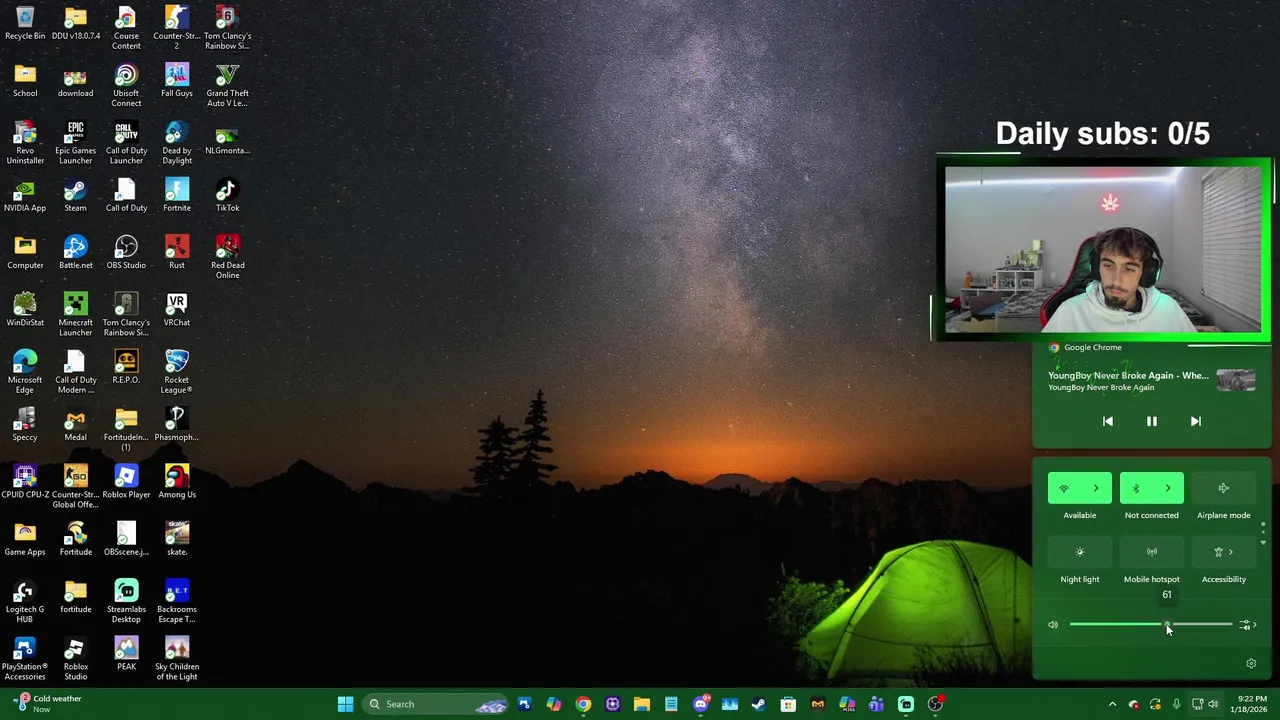This screenshot has height=720, width=1280.
Task: Launch OBS Studio from the desktop
Action: coord(126,253)
